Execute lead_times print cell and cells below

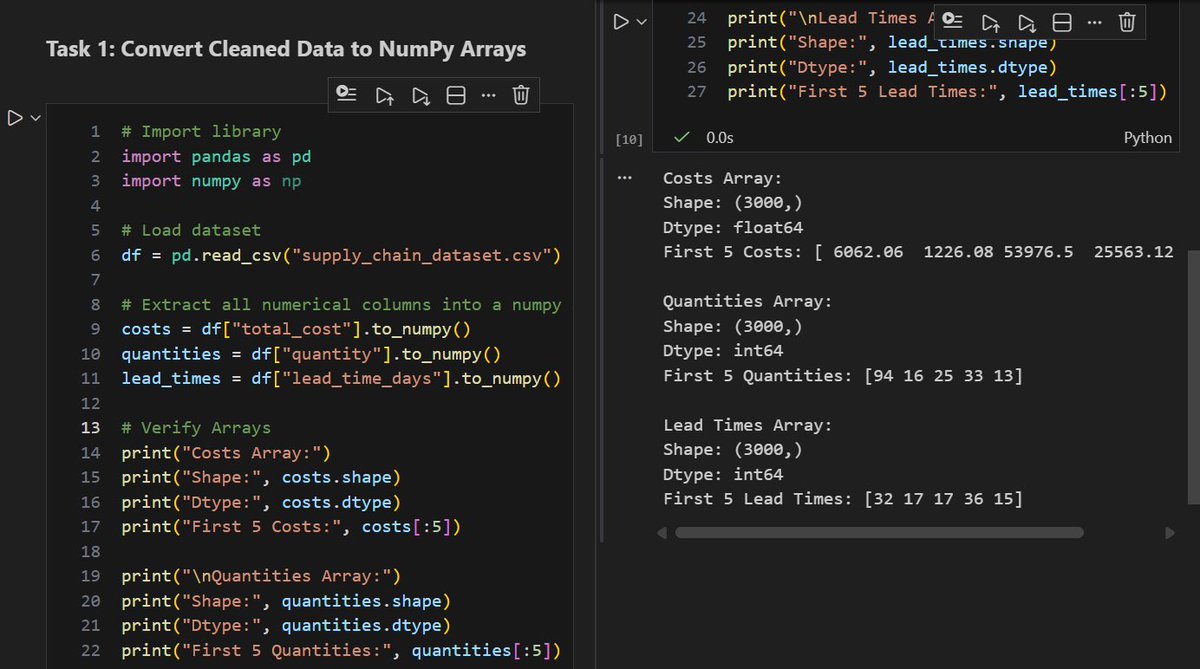(1026, 21)
